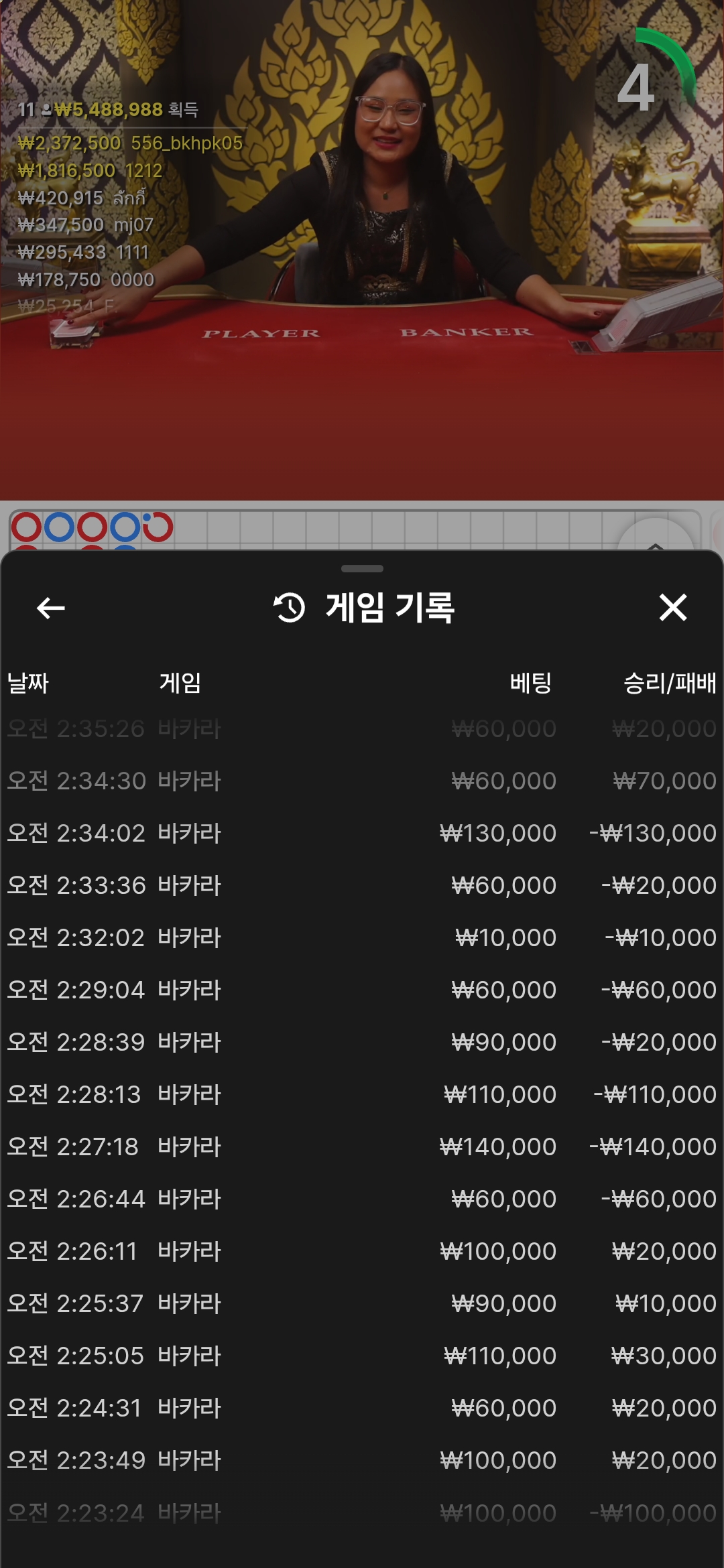Tap the first red circle in roadmap
Image resolution: width=724 pixels, height=1568 pixels.
tap(27, 527)
